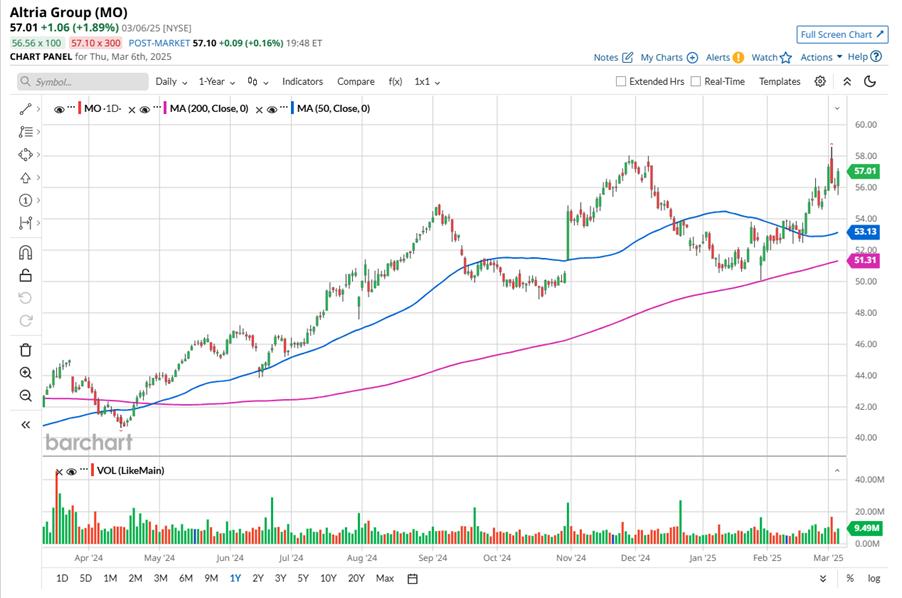Image resolution: width=902 pixels, height=598 pixels.
Task: Click the Watch star icon
Action: (786, 58)
